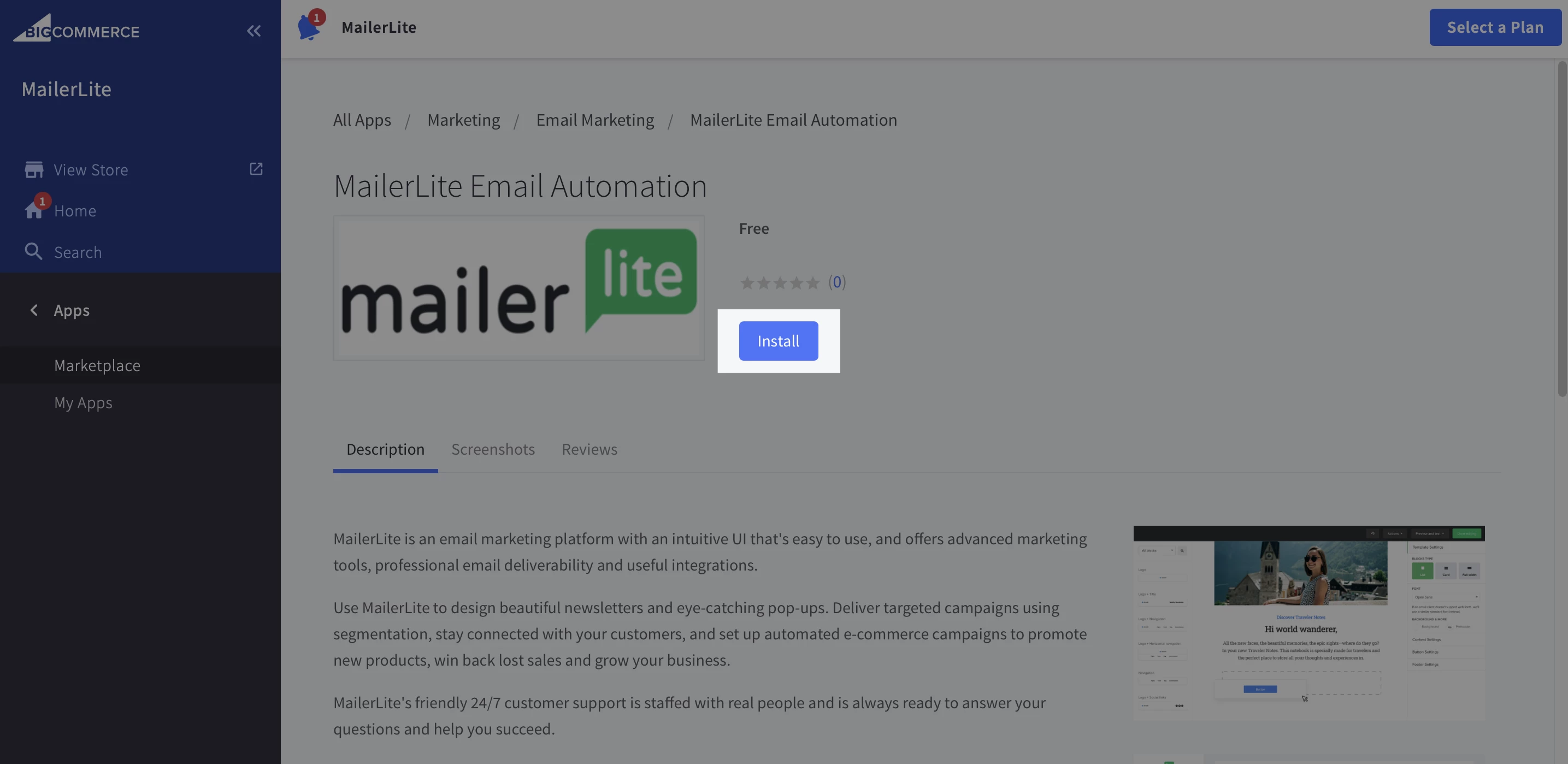1568x764 pixels.
Task: Open notifications bell icon
Action: click(309, 28)
